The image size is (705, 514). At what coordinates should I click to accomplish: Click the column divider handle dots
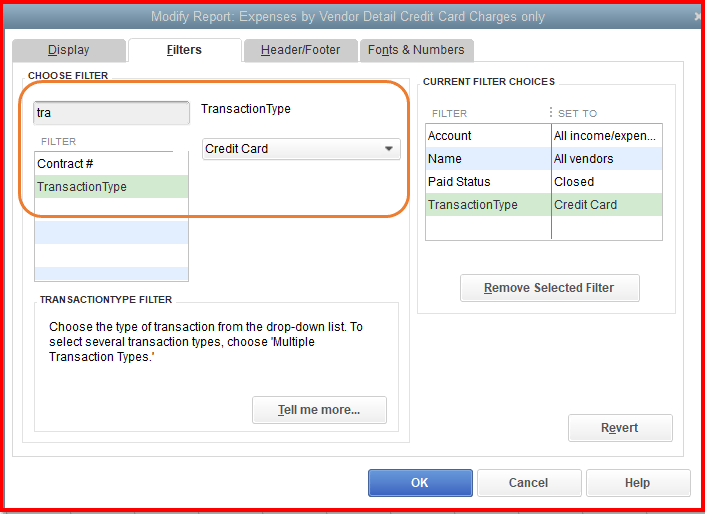(550, 113)
